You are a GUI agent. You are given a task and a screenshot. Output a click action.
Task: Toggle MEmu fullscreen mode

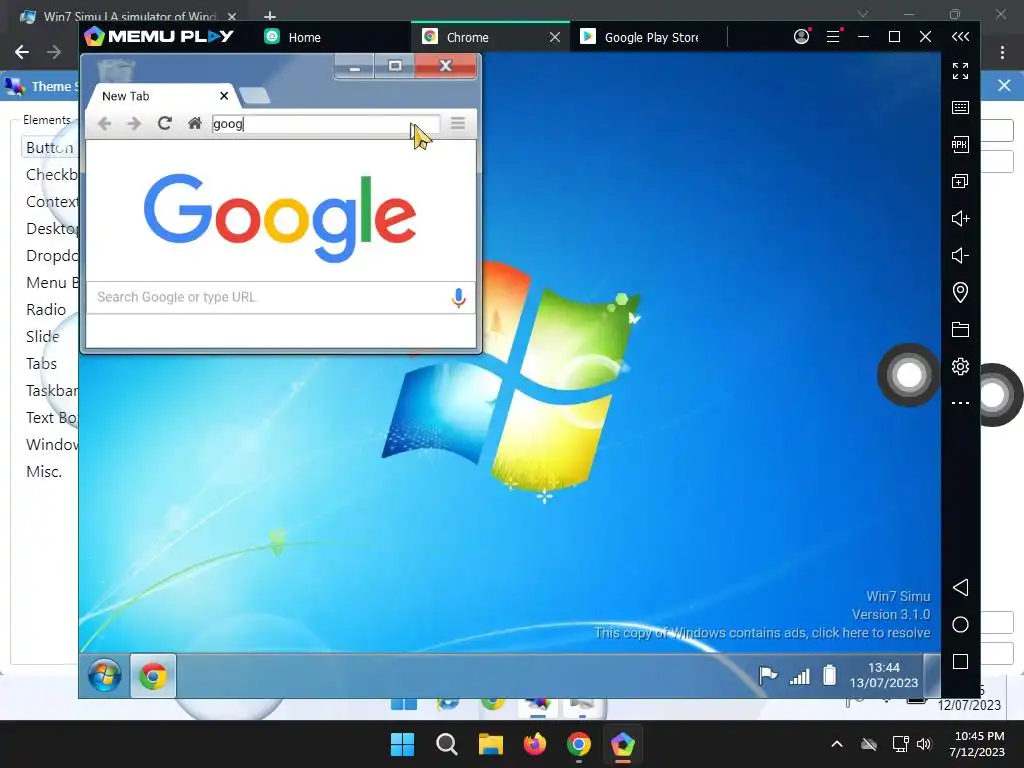click(x=960, y=71)
